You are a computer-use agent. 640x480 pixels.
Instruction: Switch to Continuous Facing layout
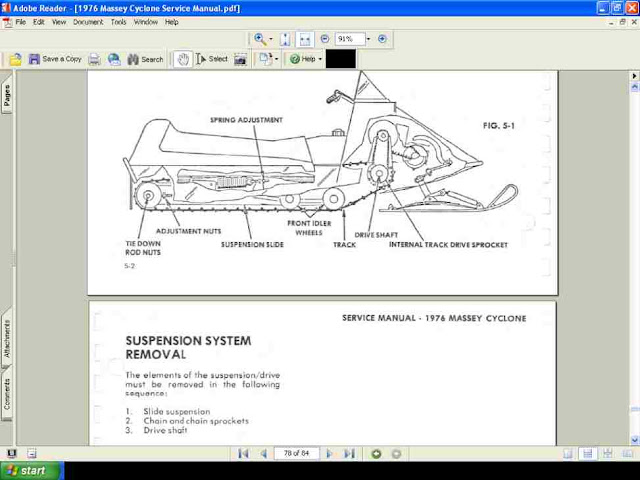click(608, 453)
